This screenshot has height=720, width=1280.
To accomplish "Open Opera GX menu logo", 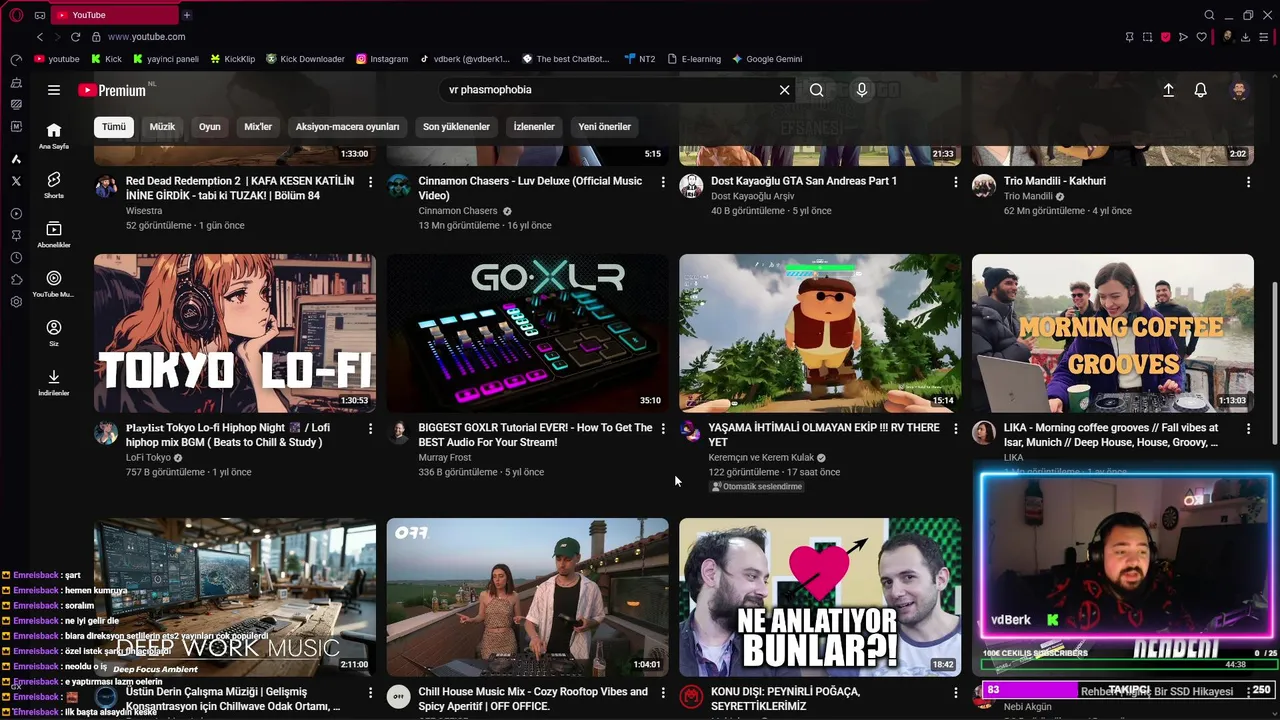I will [16, 15].
